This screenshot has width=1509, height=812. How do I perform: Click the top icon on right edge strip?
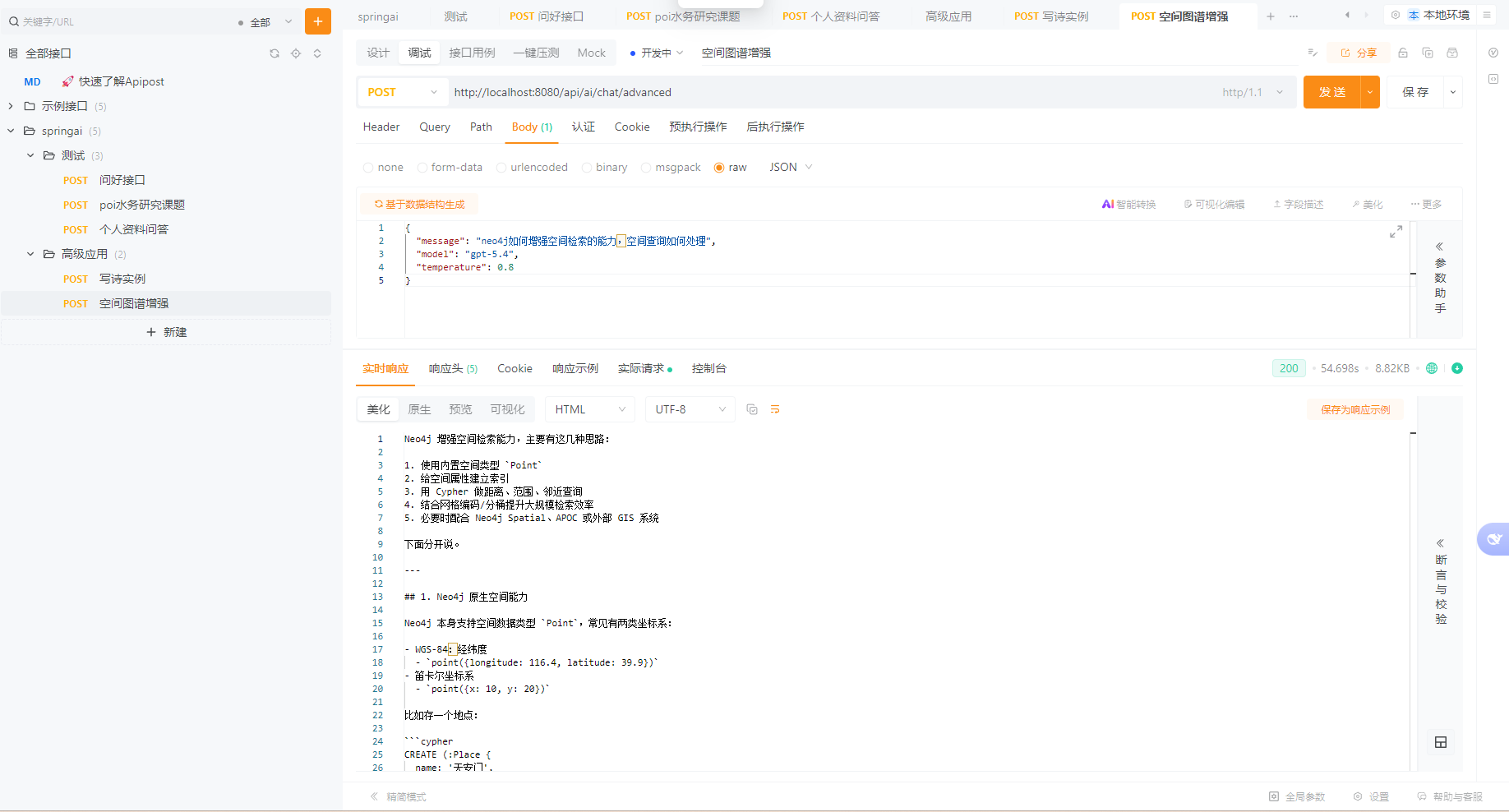point(1493,53)
